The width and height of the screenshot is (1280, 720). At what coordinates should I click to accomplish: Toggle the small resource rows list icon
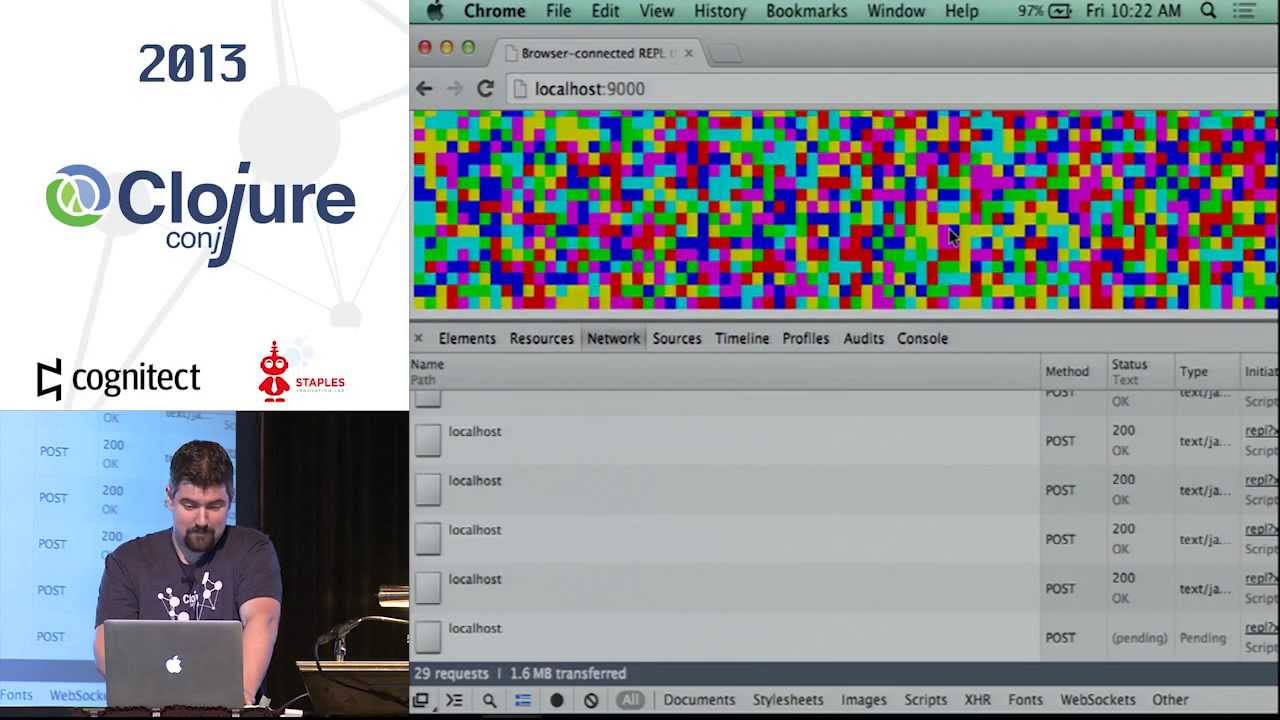click(x=522, y=700)
